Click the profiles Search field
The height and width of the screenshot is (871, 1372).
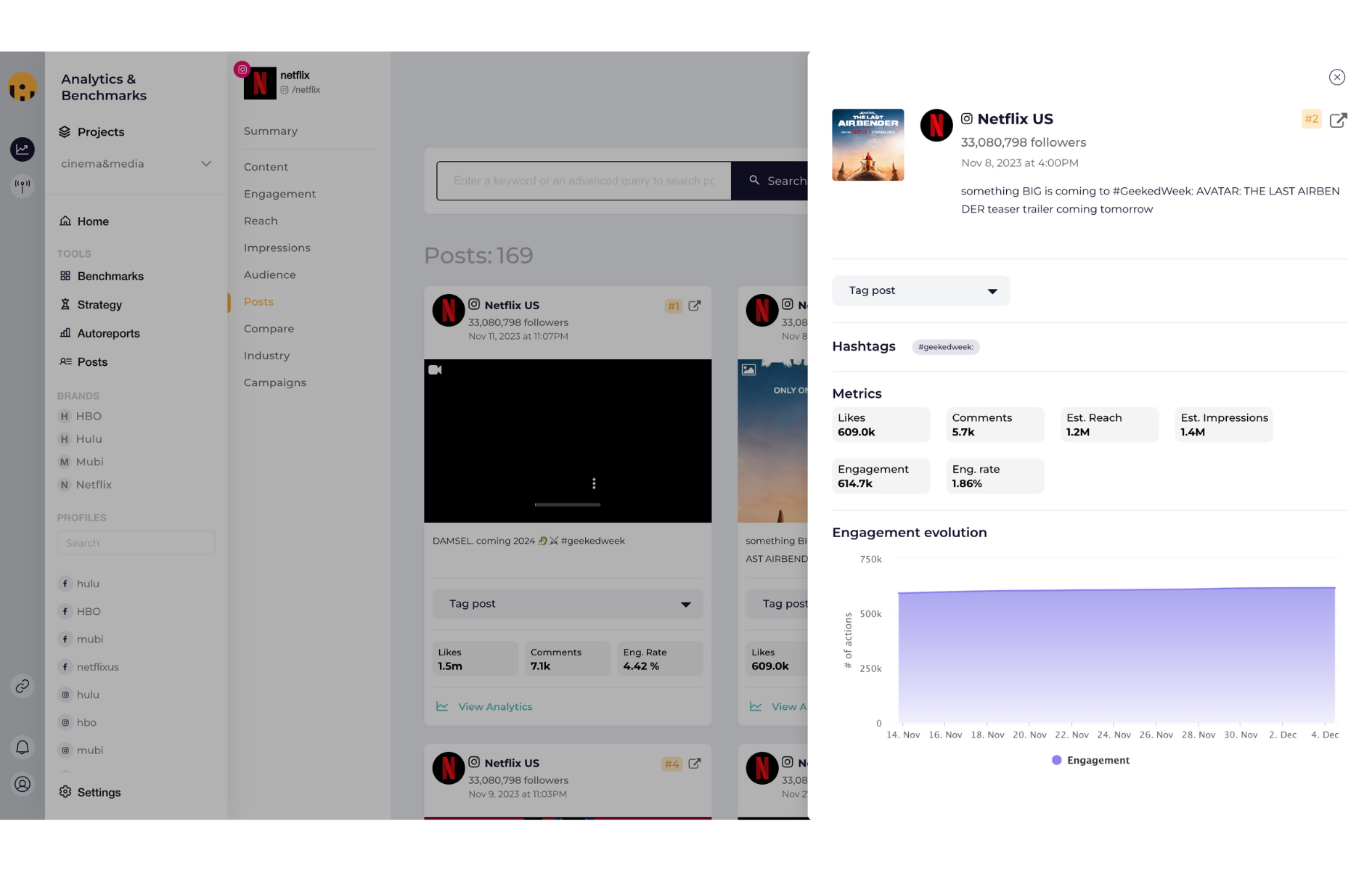(136, 543)
